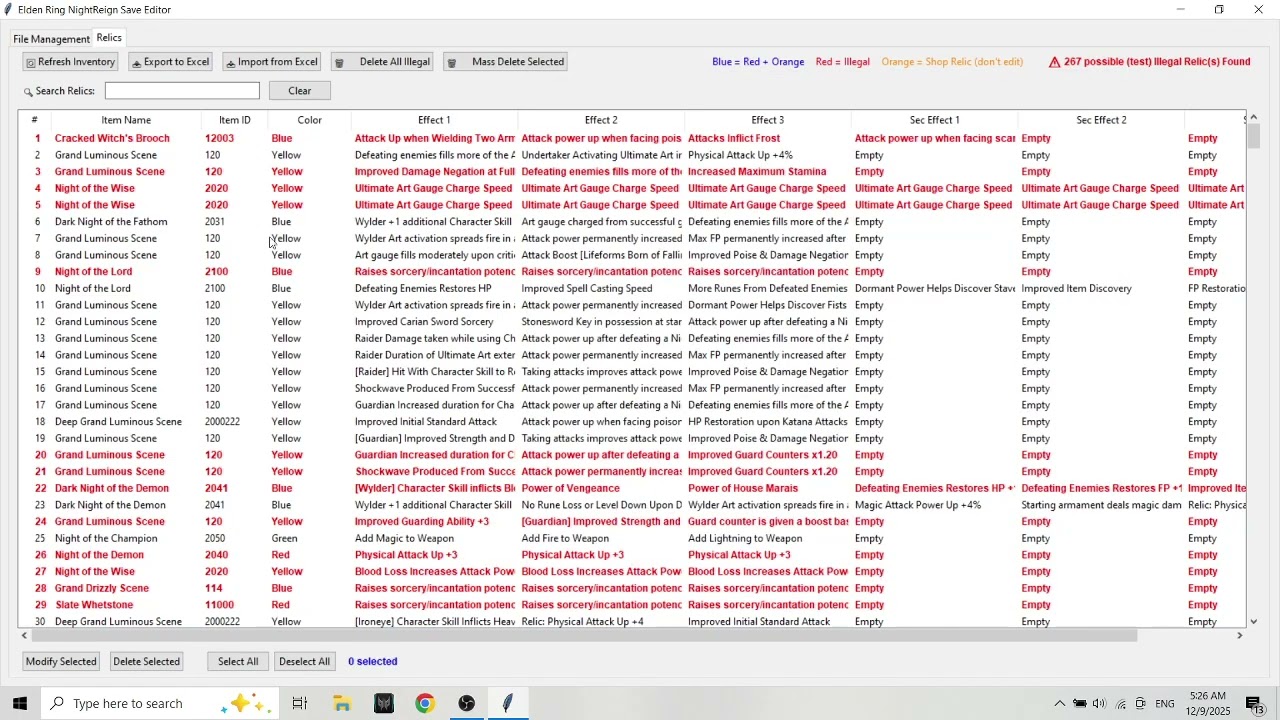Click Delete Selected at bottom

pyautogui.click(x=147, y=662)
